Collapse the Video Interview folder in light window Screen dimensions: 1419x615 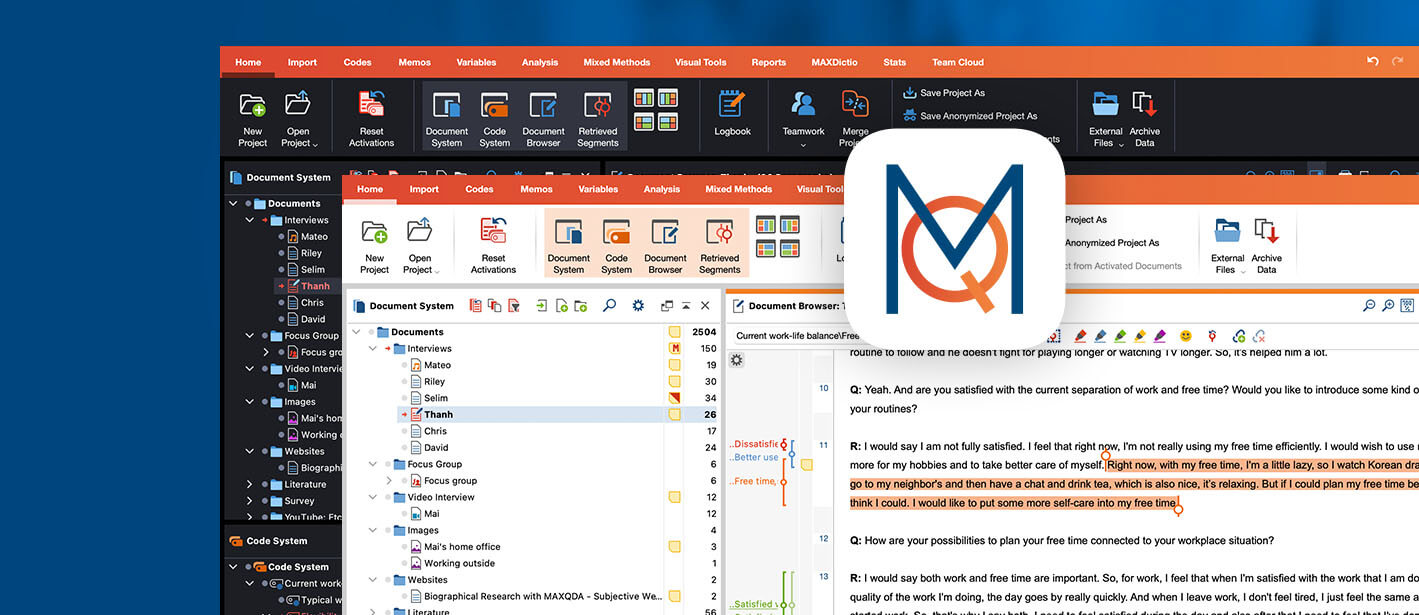373,497
